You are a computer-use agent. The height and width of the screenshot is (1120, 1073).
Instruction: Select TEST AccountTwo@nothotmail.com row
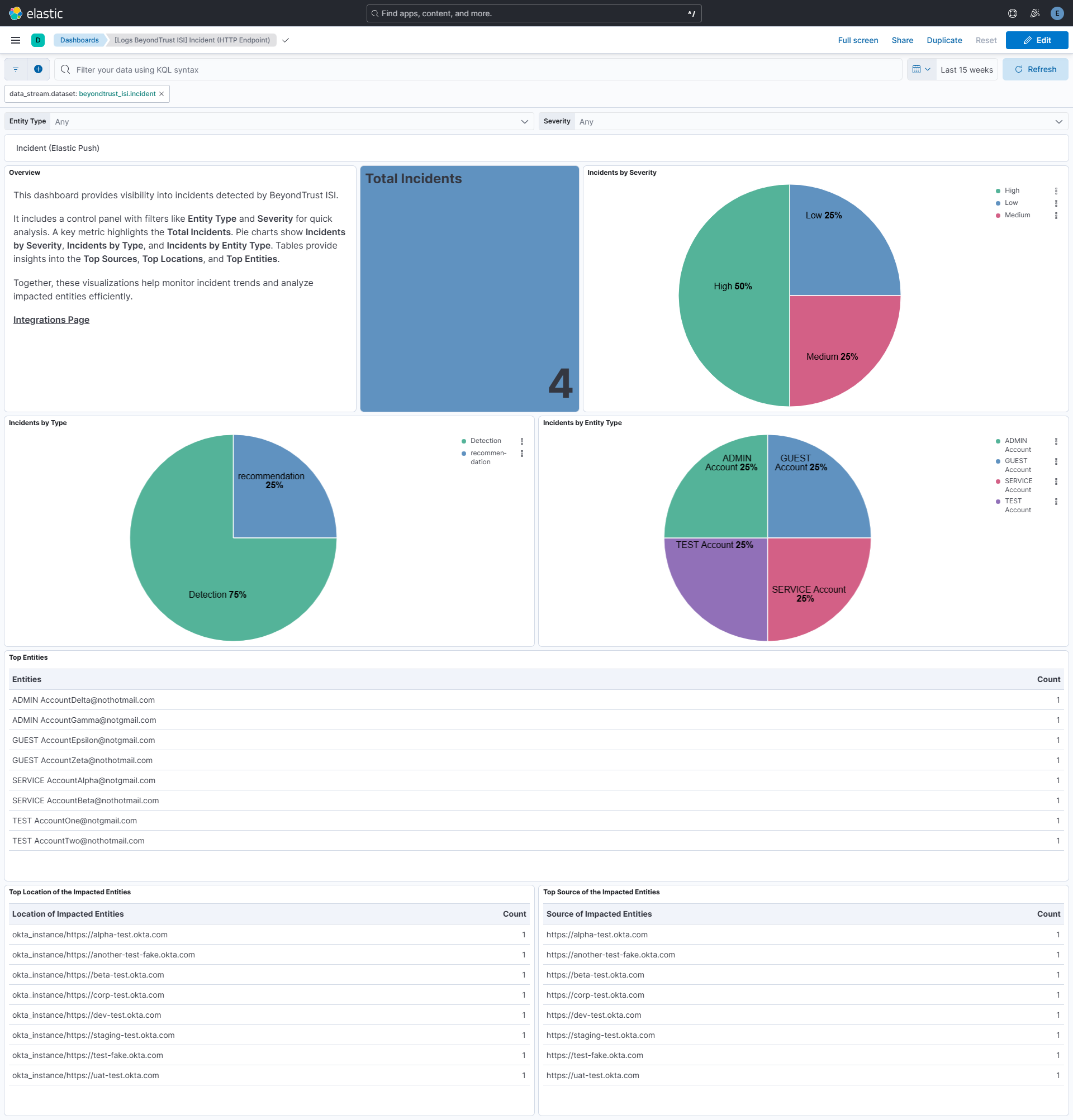coord(536,840)
